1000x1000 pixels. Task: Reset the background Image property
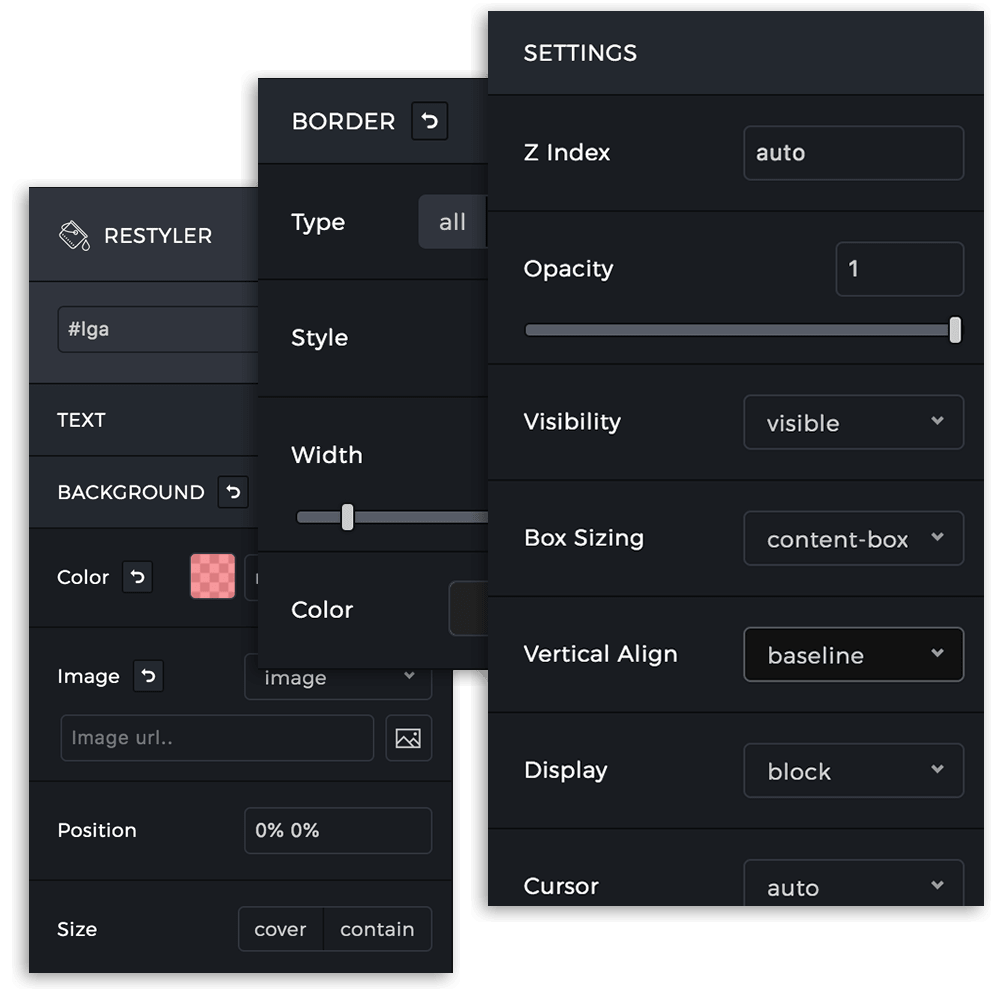(x=148, y=677)
